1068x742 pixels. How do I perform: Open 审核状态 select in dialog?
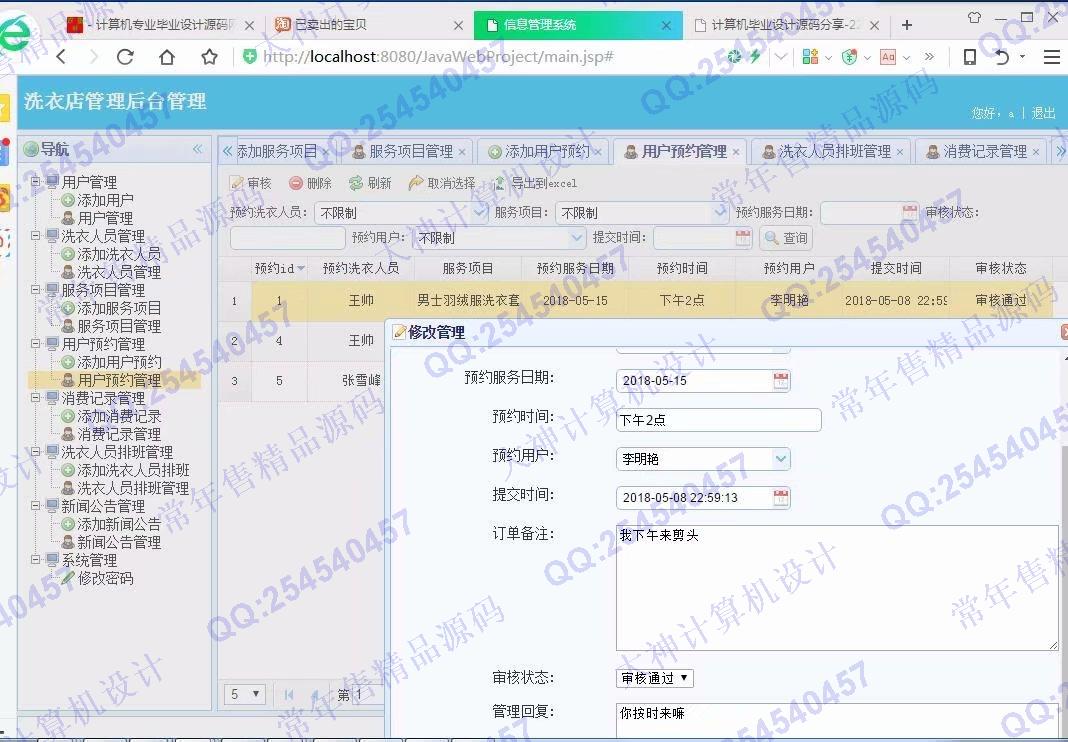(655, 678)
